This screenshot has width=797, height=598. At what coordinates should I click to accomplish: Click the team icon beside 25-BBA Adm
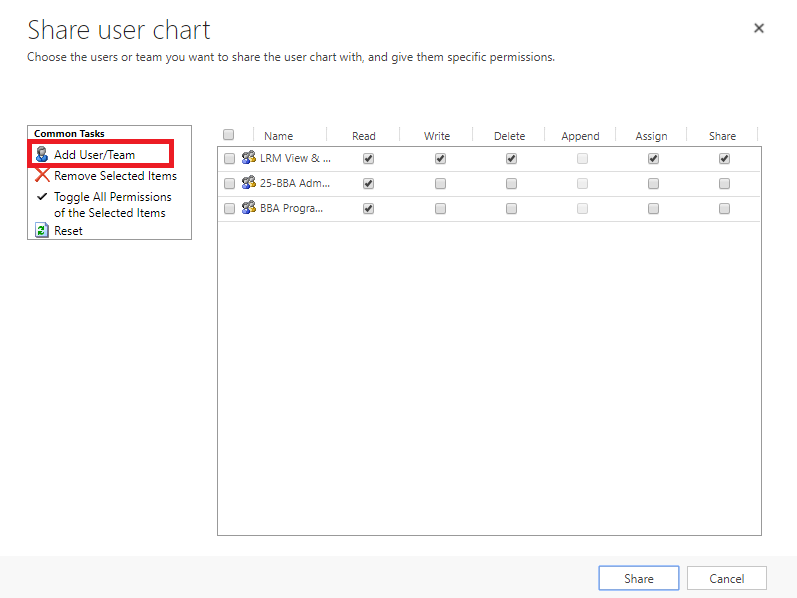(x=248, y=183)
